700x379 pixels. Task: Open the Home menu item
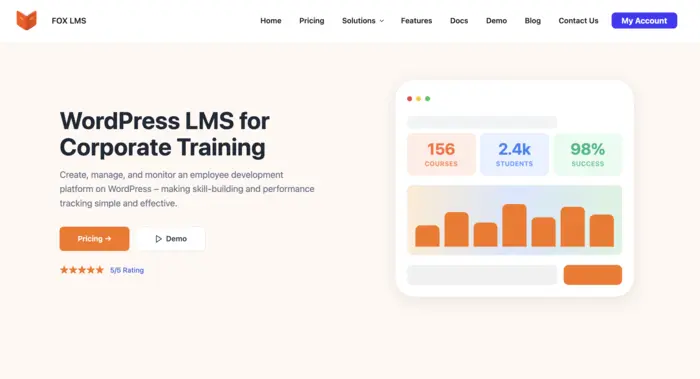click(271, 21)
